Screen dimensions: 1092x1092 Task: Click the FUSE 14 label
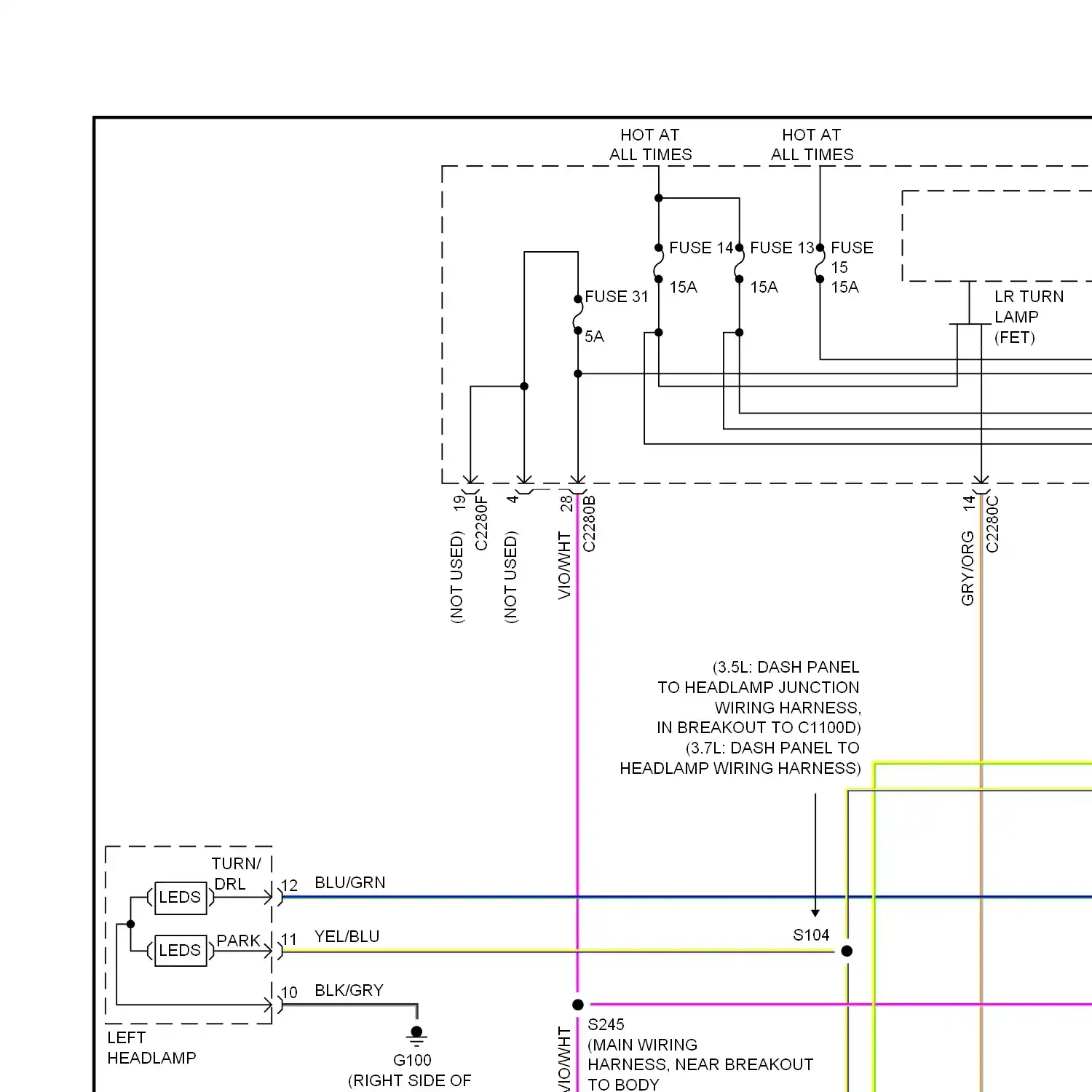point(701,248)
